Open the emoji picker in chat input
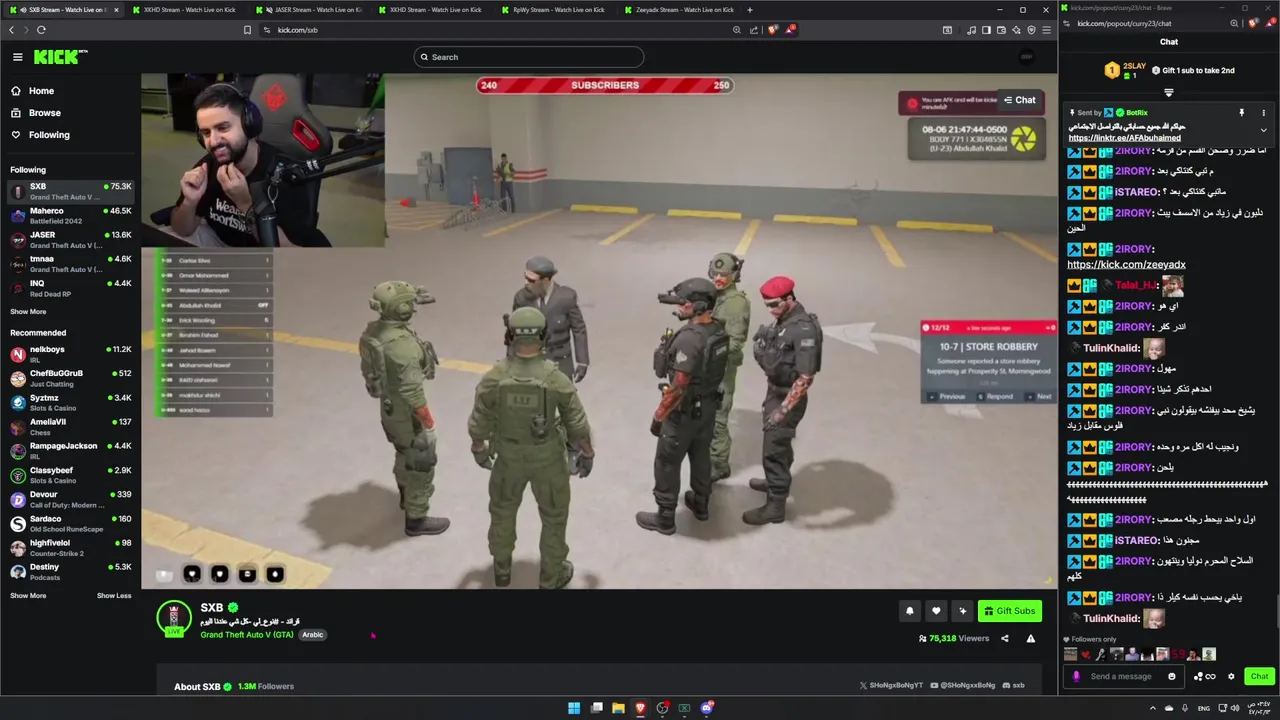Viewport: 1280px width, 720px height. click(x=1172, y=676)
